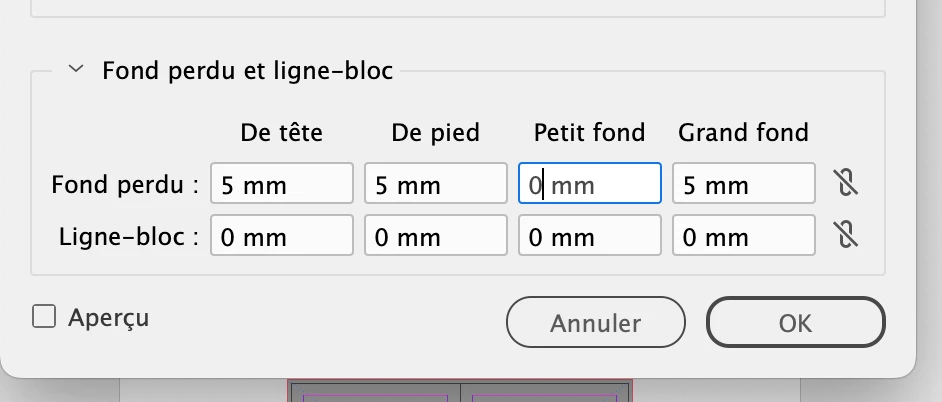Click the Fond perdu et ligne-bloc section title
The width and height of the screenshot is (942, 402).
[x=247, y=71]
